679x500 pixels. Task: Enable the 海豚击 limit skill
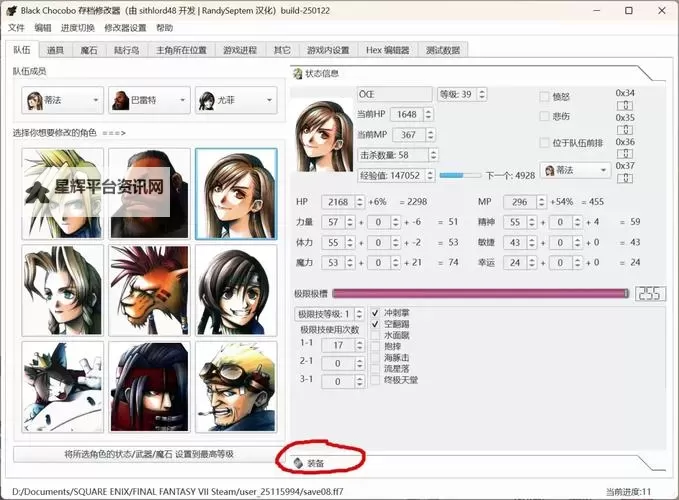(375, 358)
